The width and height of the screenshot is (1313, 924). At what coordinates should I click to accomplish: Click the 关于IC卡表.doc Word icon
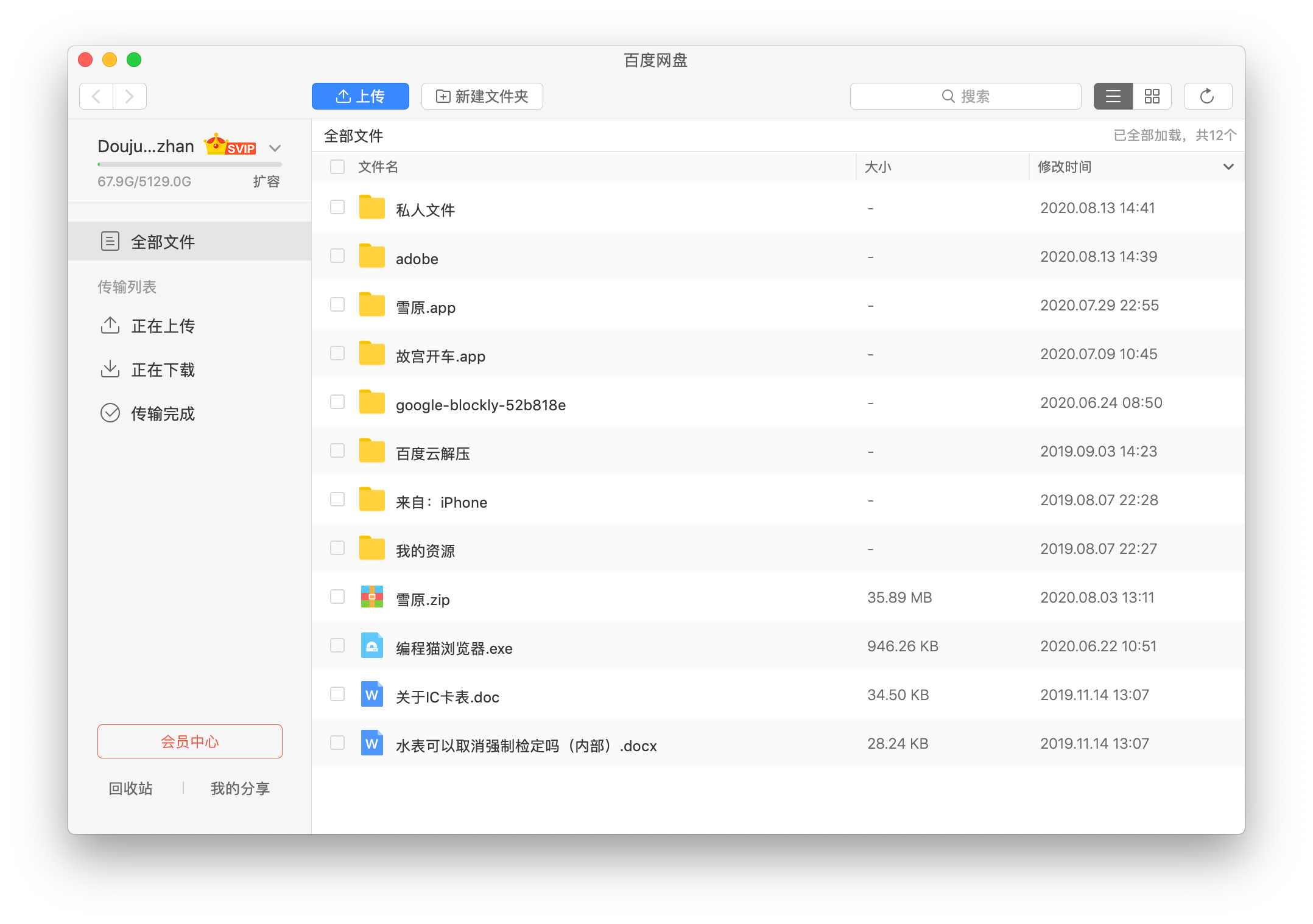click(371, 695)
